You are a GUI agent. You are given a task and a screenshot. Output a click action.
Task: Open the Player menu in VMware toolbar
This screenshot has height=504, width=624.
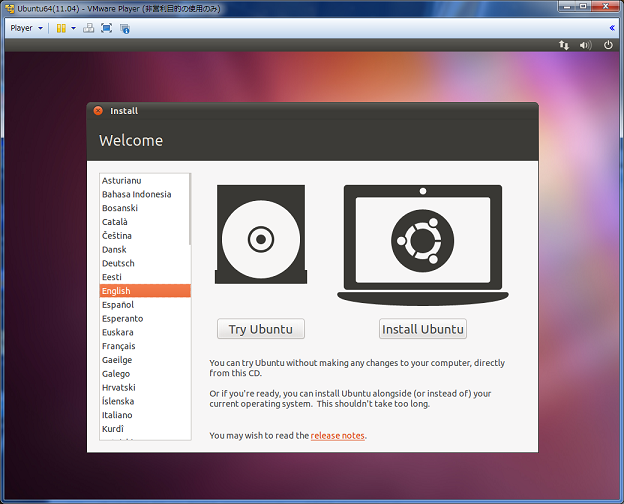click(x=26, y=28)
